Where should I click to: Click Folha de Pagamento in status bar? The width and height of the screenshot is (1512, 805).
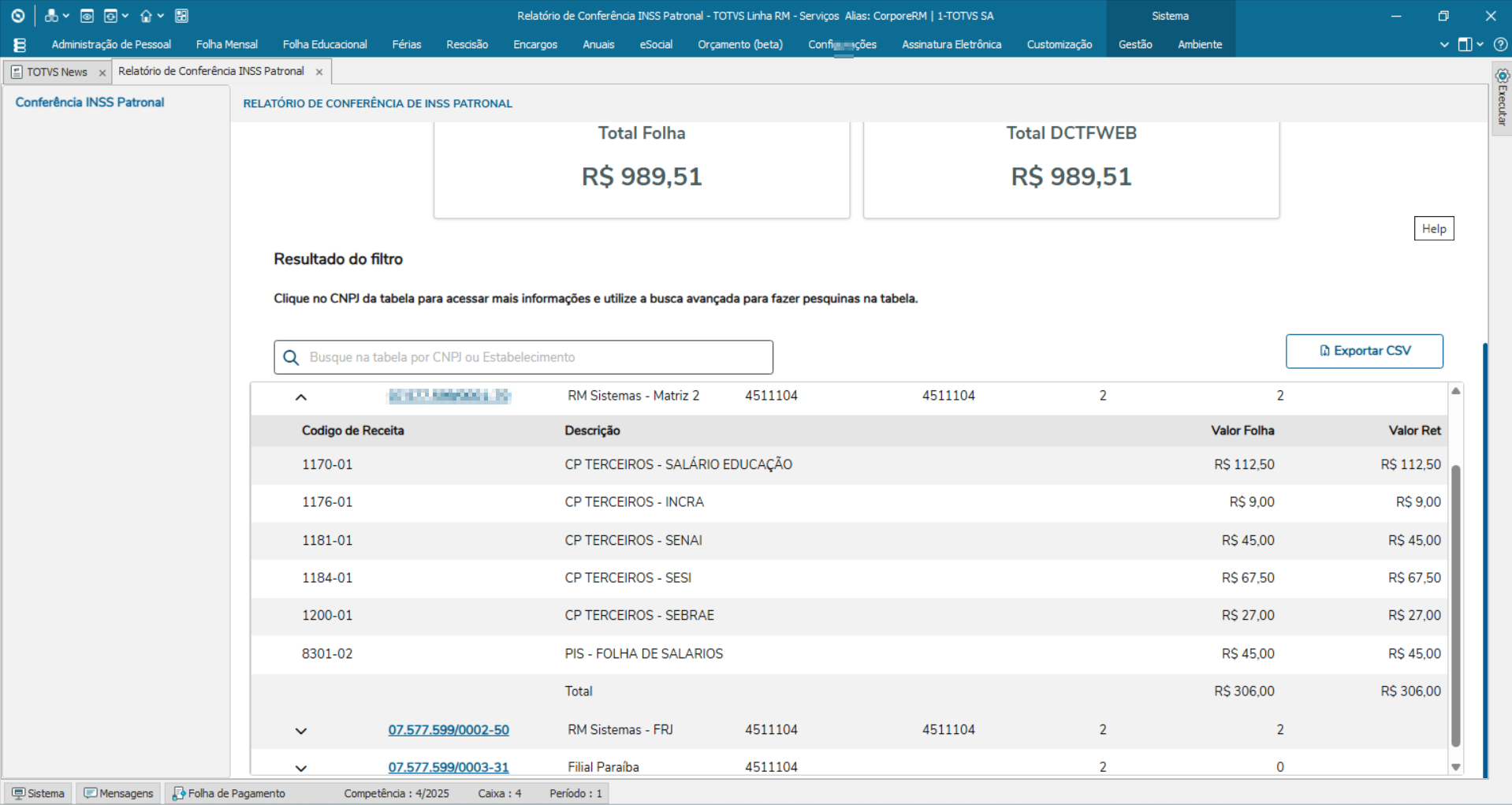click(x=229, y=793)
